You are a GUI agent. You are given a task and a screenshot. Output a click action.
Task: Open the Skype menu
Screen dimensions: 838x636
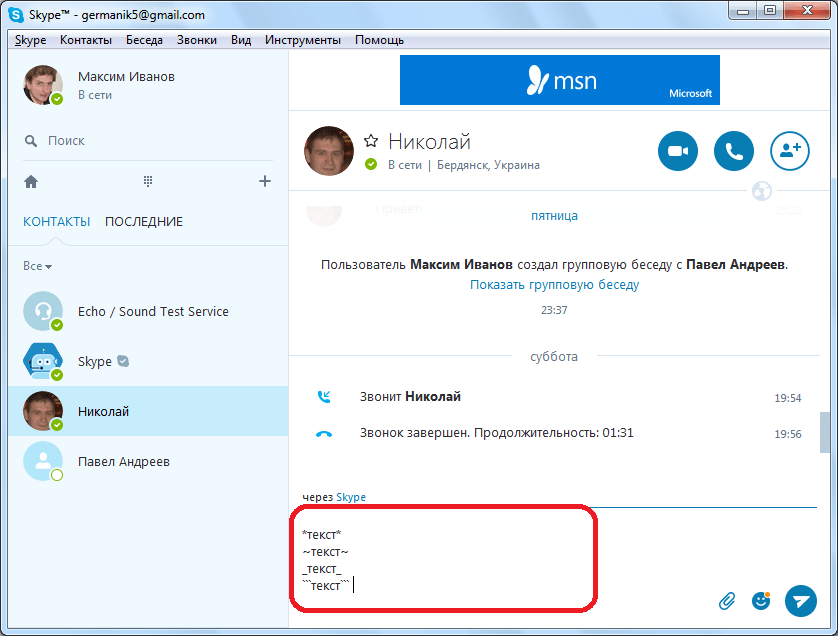30,40
